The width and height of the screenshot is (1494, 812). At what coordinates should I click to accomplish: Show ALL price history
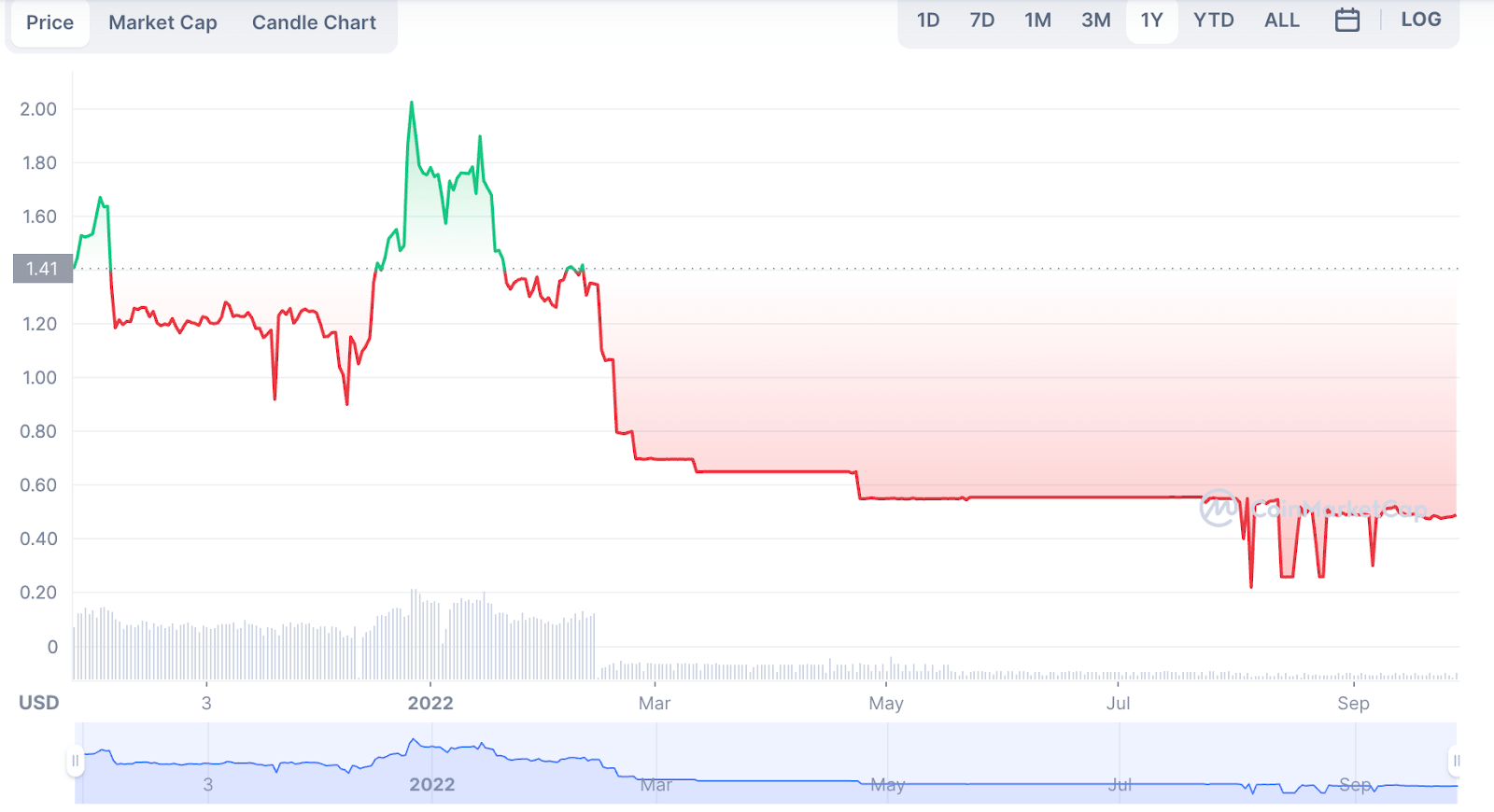point(1281,20)
